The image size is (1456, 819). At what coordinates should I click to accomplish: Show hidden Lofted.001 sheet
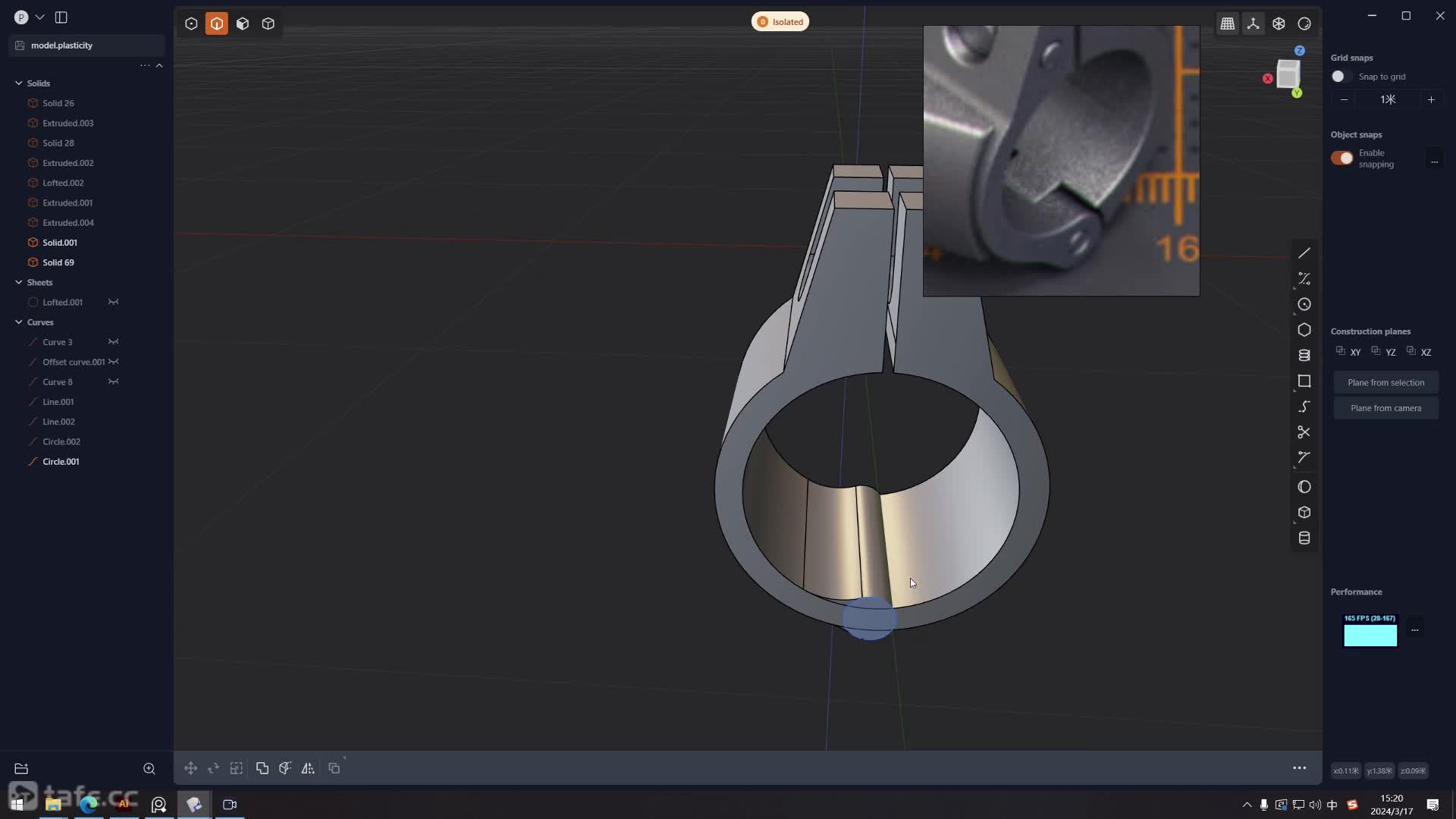coord(114,302)
